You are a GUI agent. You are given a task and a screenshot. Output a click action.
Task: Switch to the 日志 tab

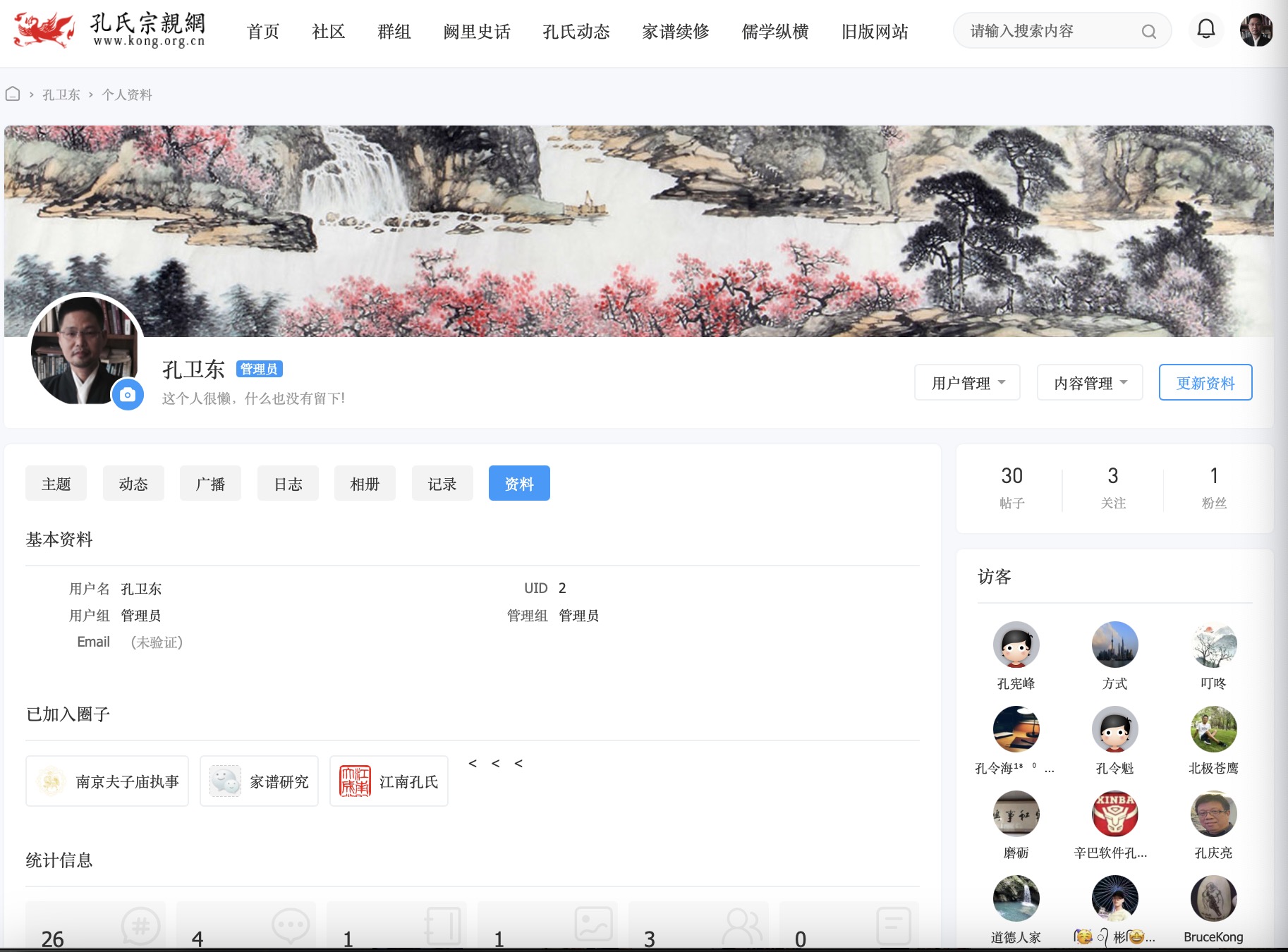[288, 484]
